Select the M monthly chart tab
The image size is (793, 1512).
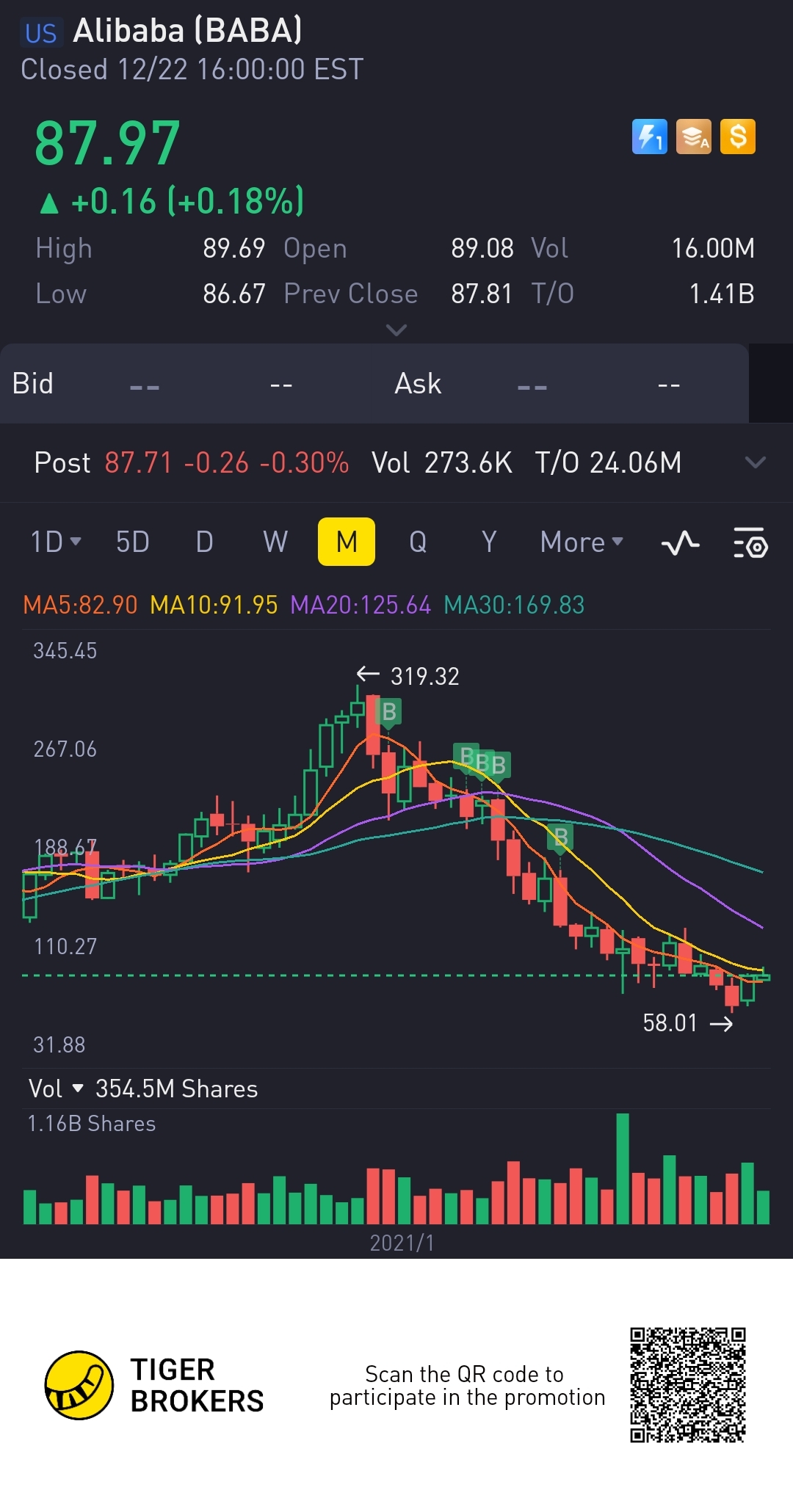(347, 542)
